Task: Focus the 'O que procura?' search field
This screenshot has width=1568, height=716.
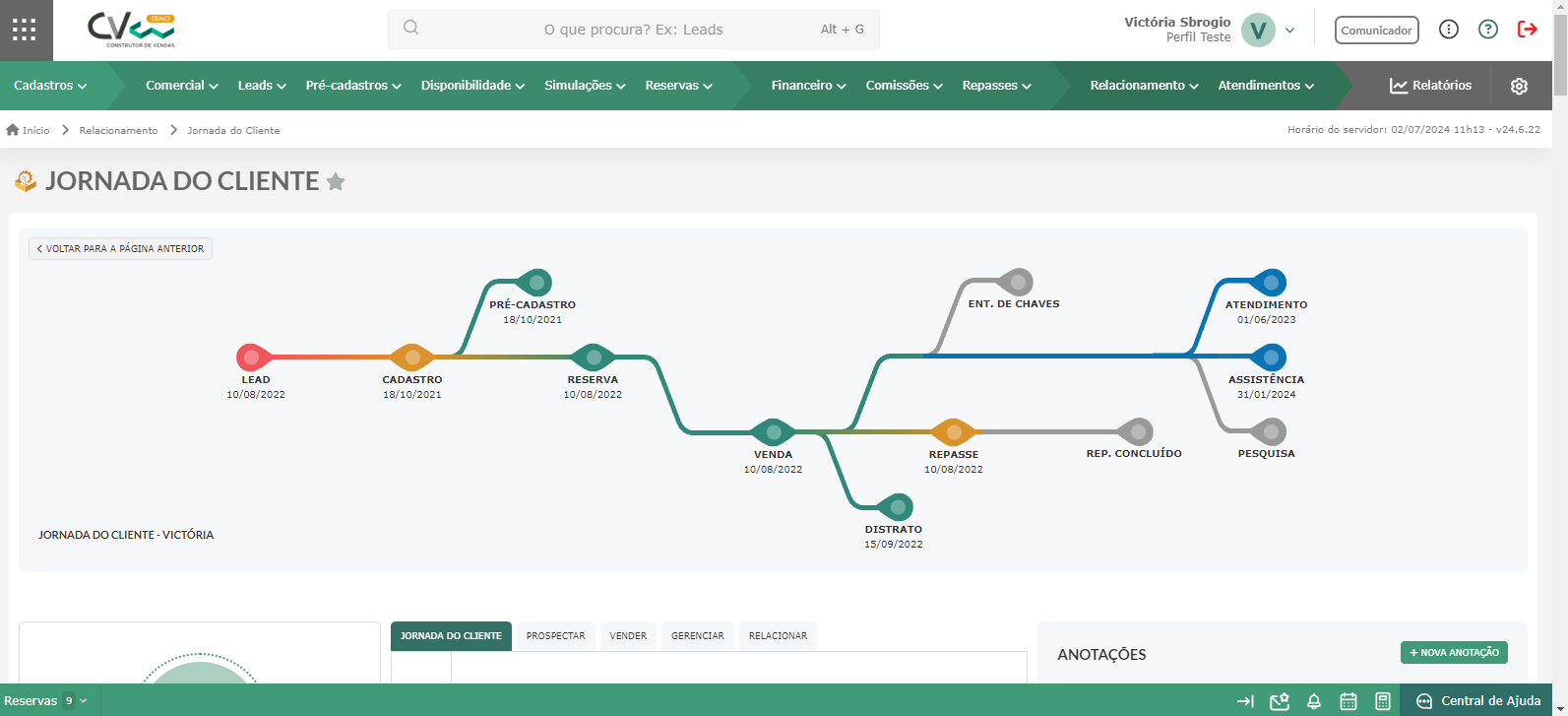Action: click(634, 30)
